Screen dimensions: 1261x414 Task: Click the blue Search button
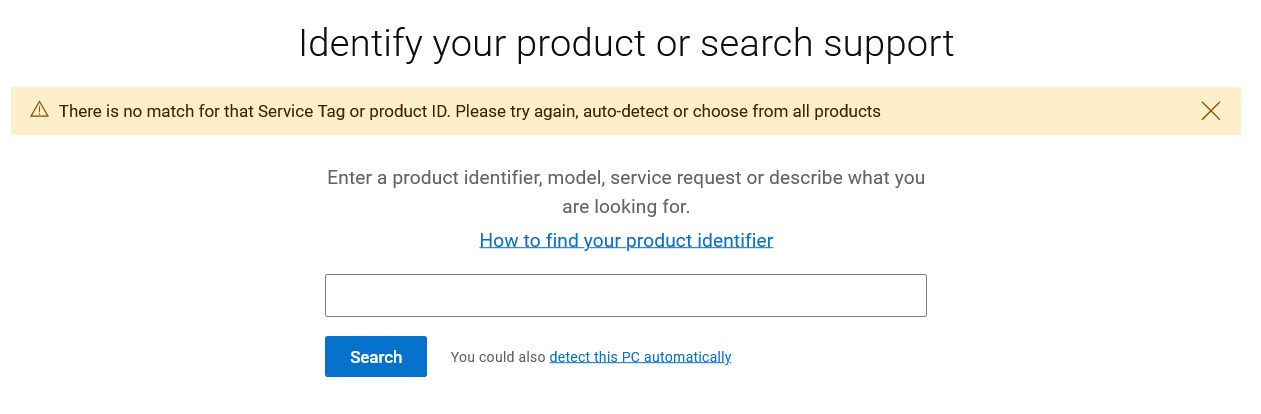[376, 357]
